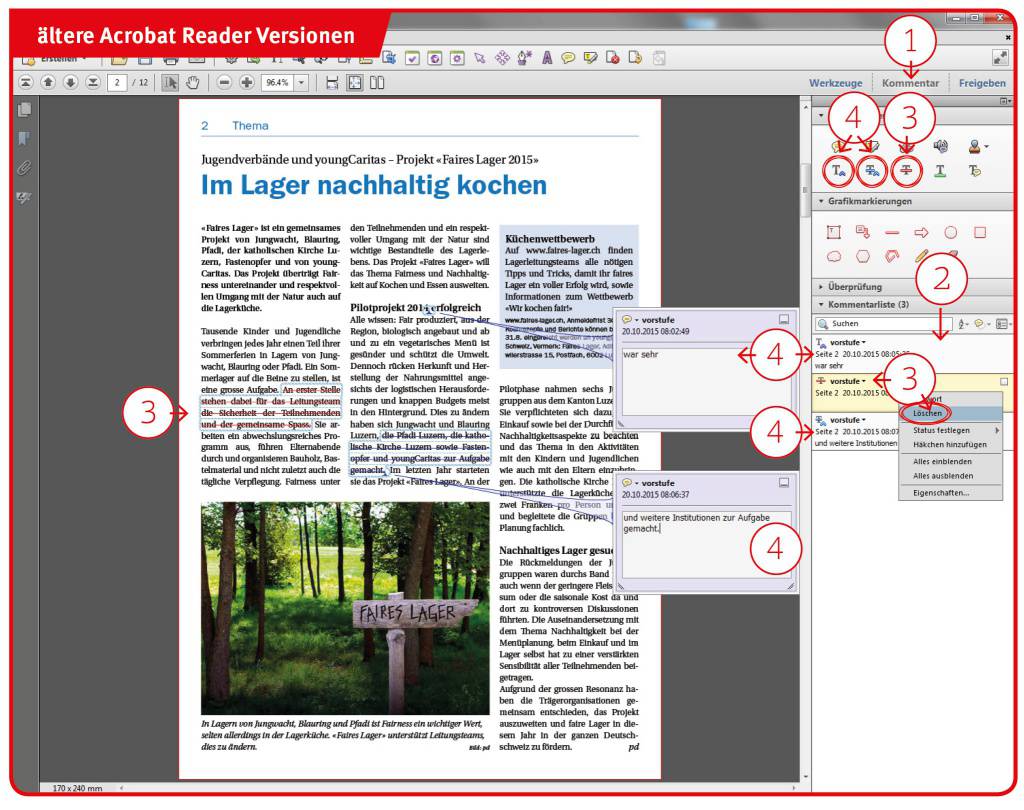Open page thumbnails in left sidebar
Image resolution: width=1024 pixels, height=810 pixels.
24,110
